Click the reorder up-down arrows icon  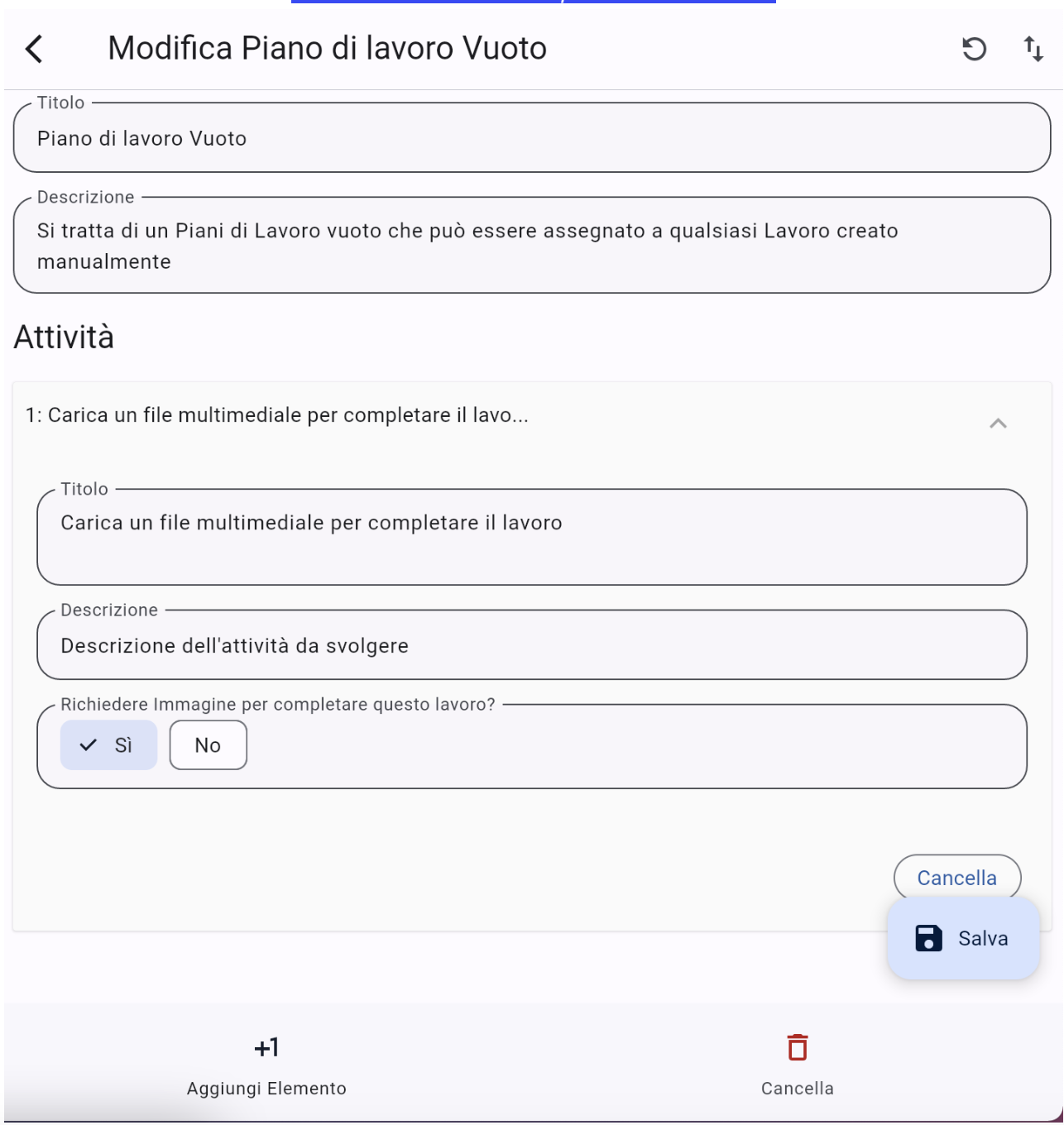[x=1033, y=50]
